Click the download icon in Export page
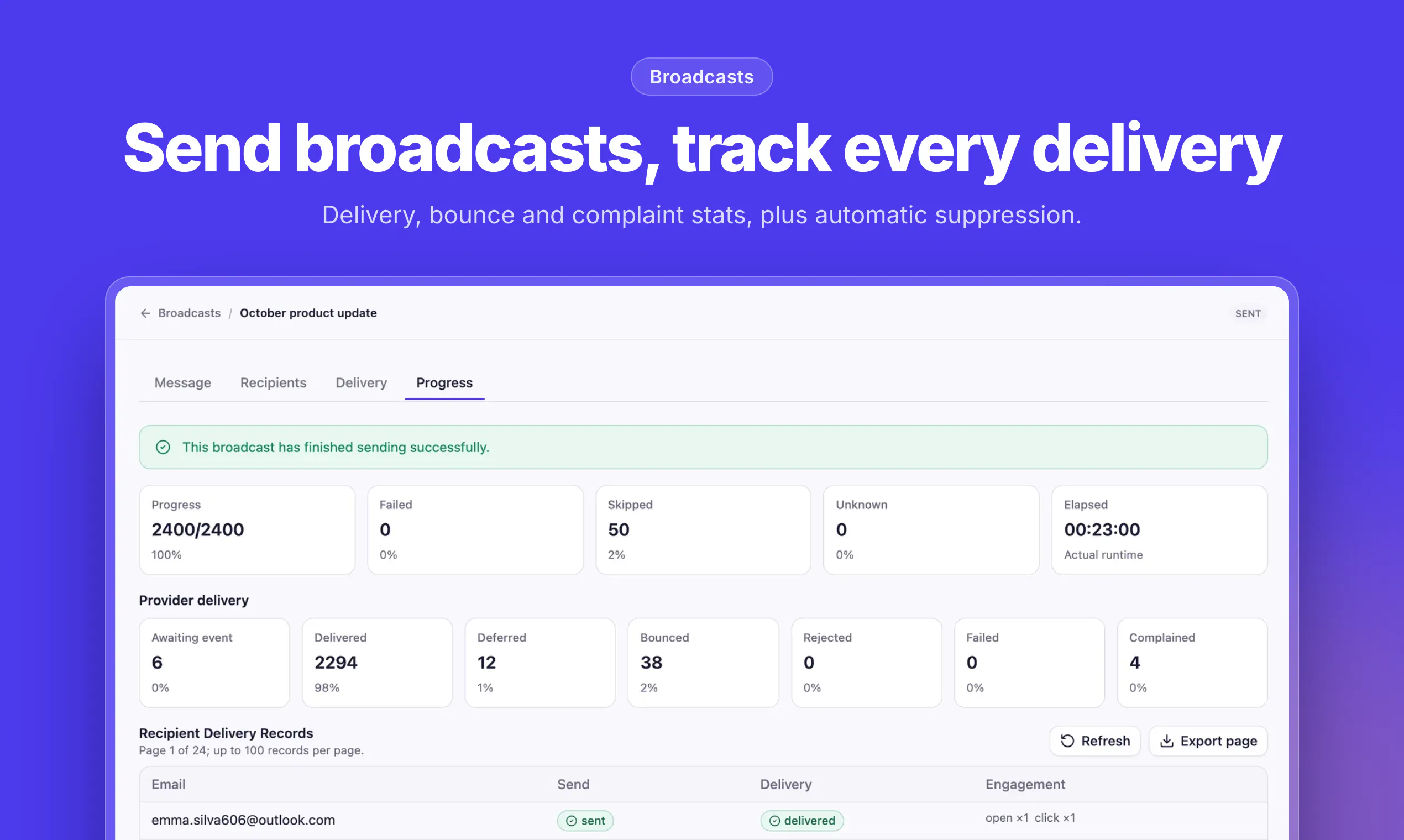Image resolution: width=1404 pixels, height=840 pixels. click(1167, 741)
